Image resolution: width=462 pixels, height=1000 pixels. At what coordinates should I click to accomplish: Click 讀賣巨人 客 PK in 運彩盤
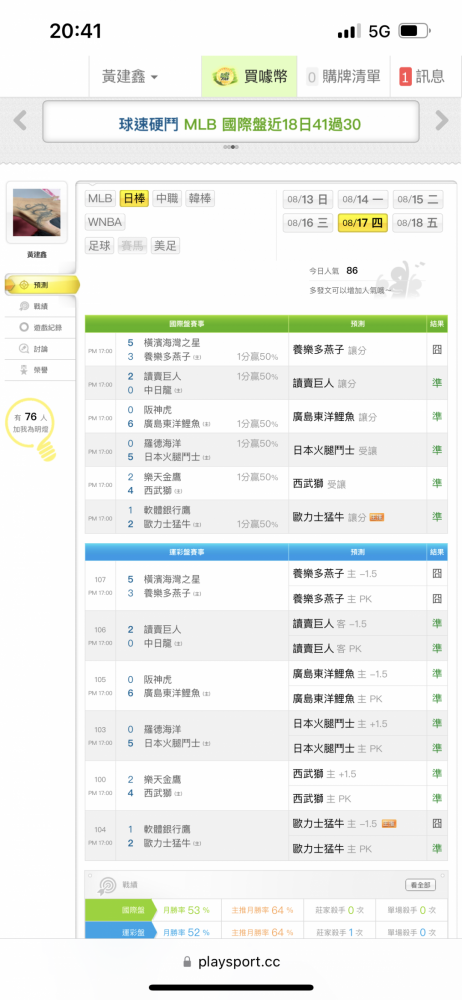click(327, 649)
